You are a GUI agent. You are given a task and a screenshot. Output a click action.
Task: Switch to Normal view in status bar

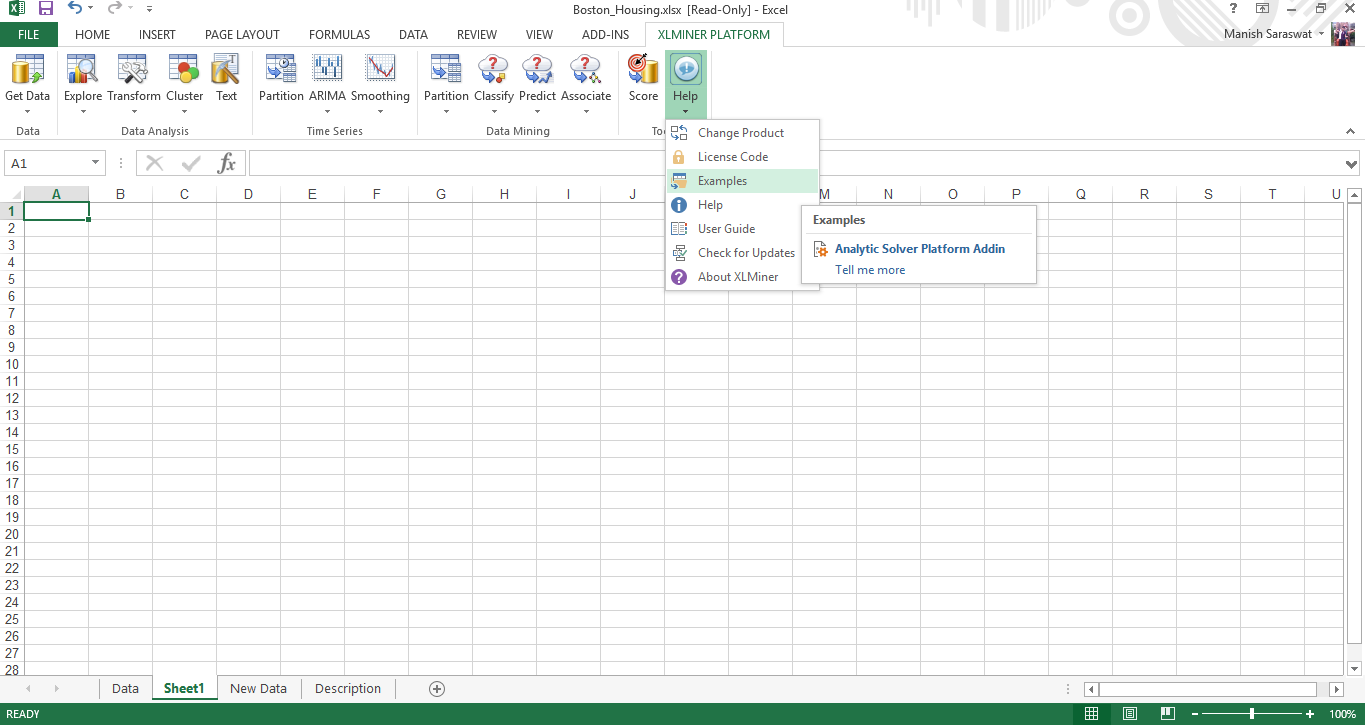point(1092,714)
